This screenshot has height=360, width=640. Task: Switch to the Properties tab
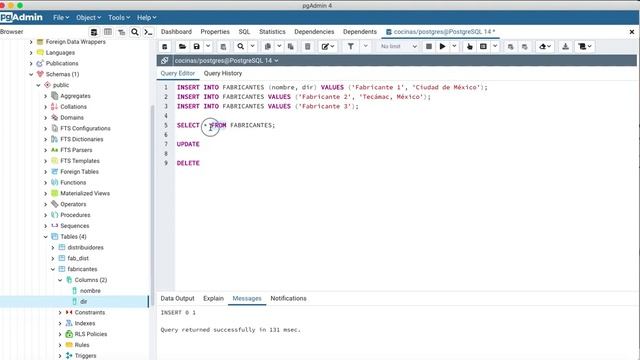(215, 32)
